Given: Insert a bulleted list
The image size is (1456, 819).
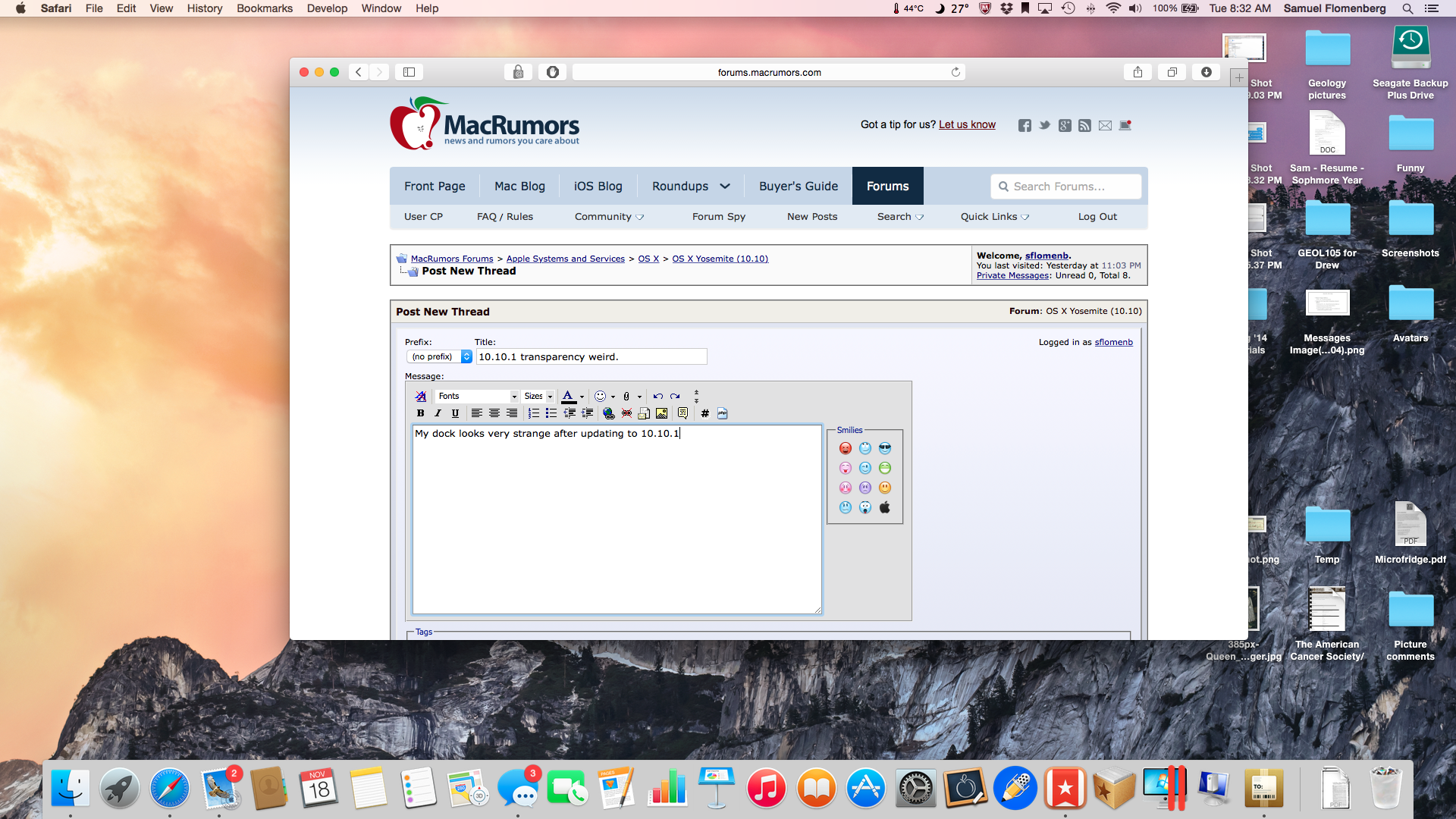Looking at the screenshot, I should coord(551,413).
